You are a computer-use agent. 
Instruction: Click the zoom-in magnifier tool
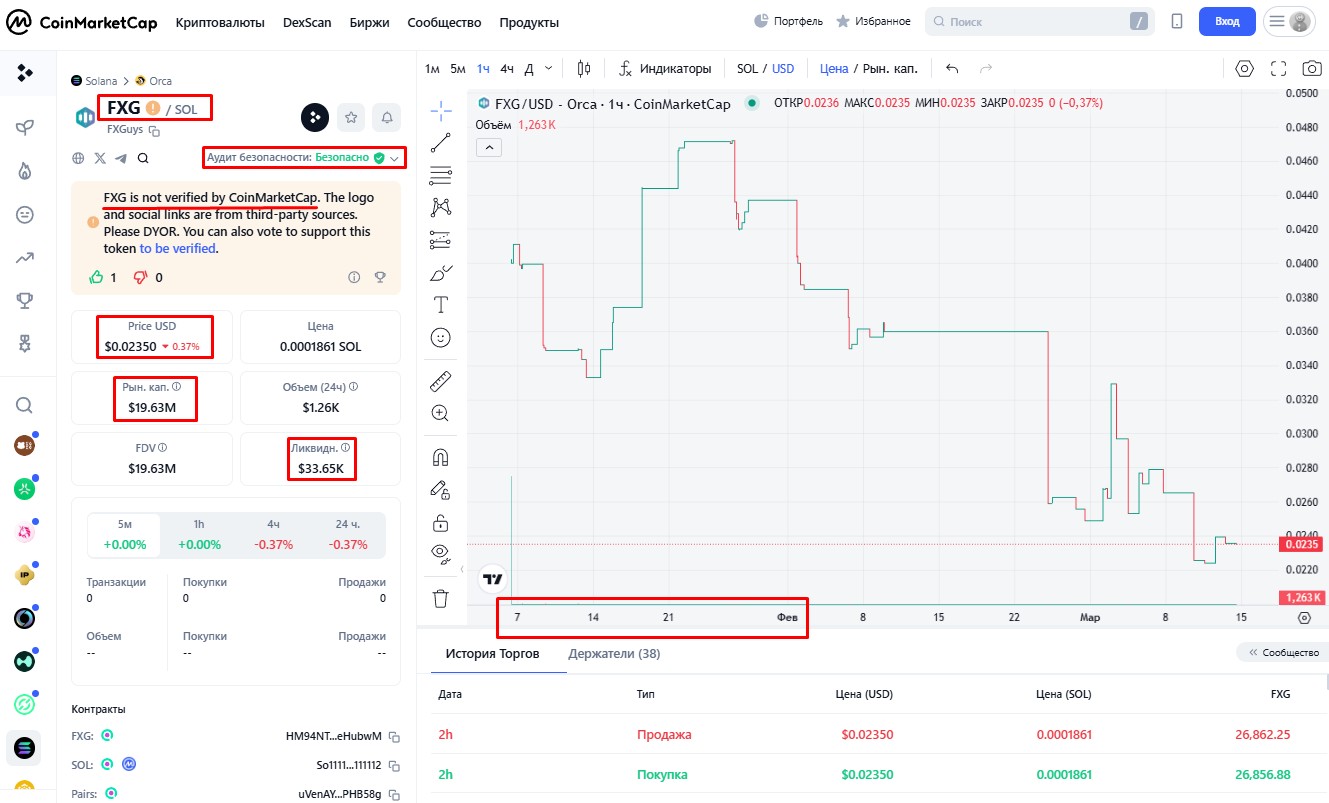tap(440, 413)
